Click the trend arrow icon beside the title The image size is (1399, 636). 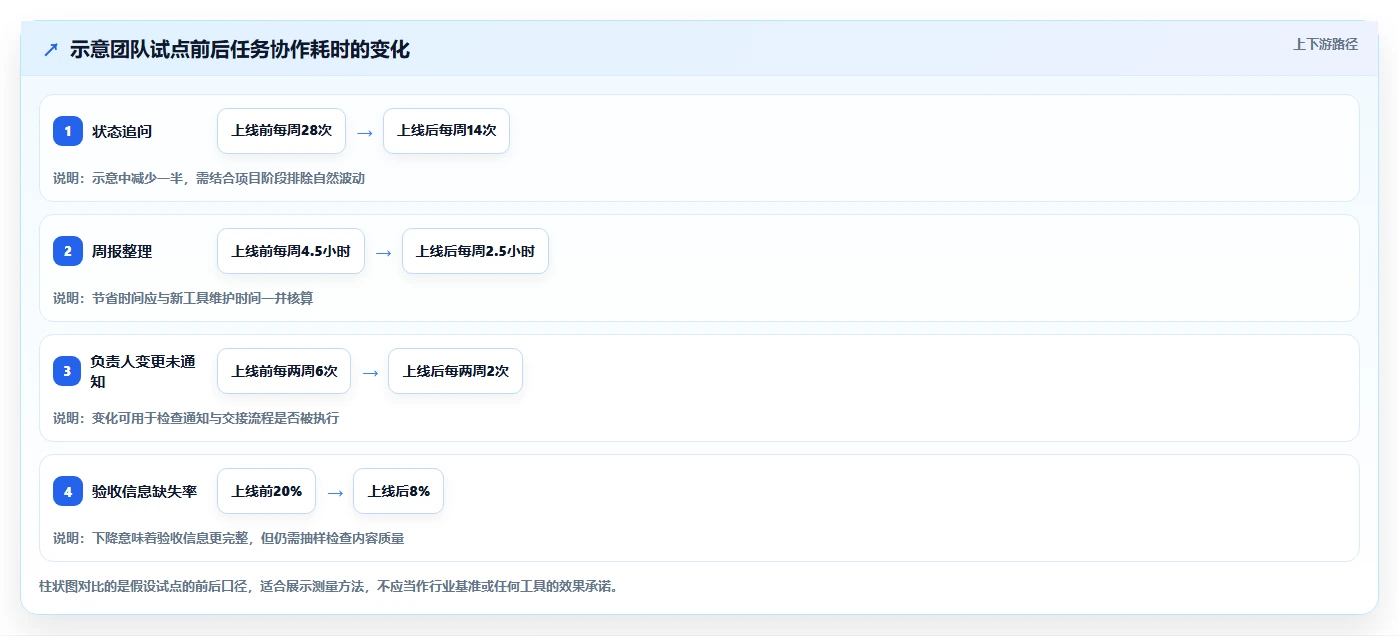(51, 50)
